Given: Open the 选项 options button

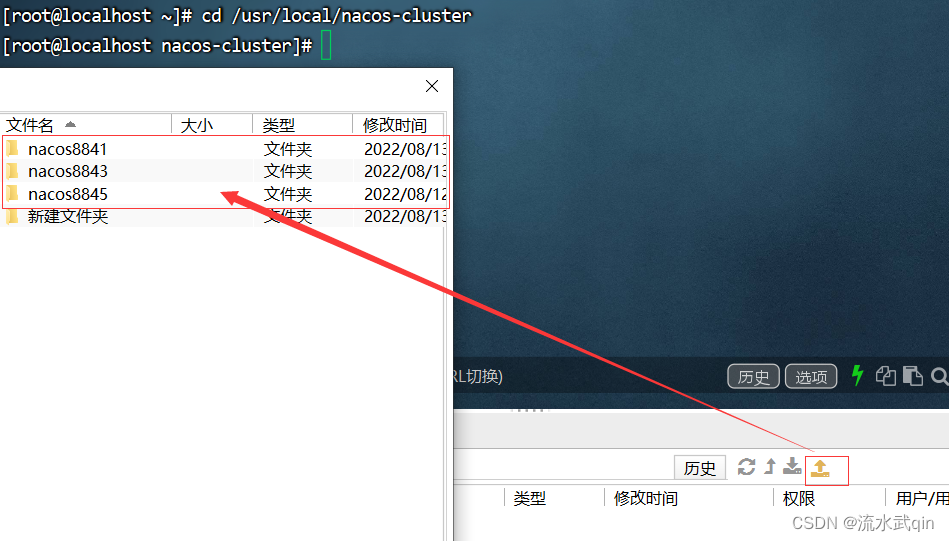Looking at the screenshot, I should click(x=811, y=376).
